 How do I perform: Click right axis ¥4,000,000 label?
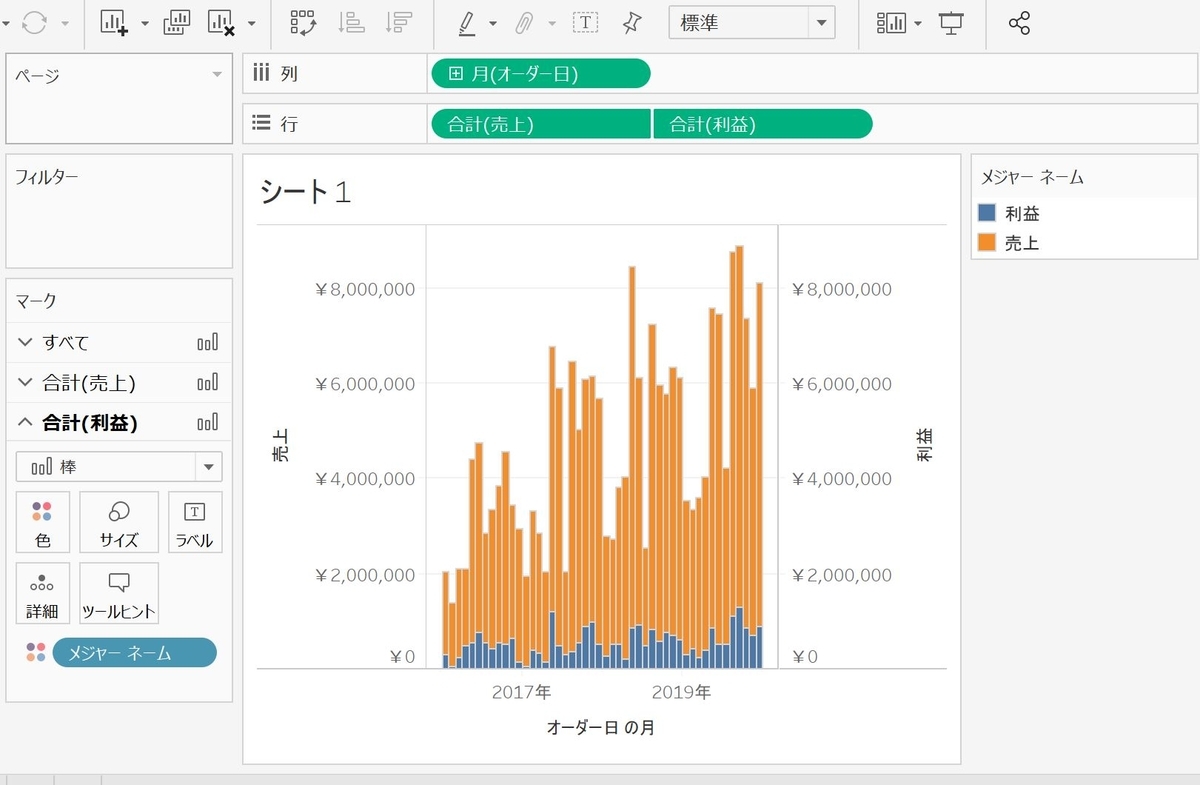(x=840, y=479)
